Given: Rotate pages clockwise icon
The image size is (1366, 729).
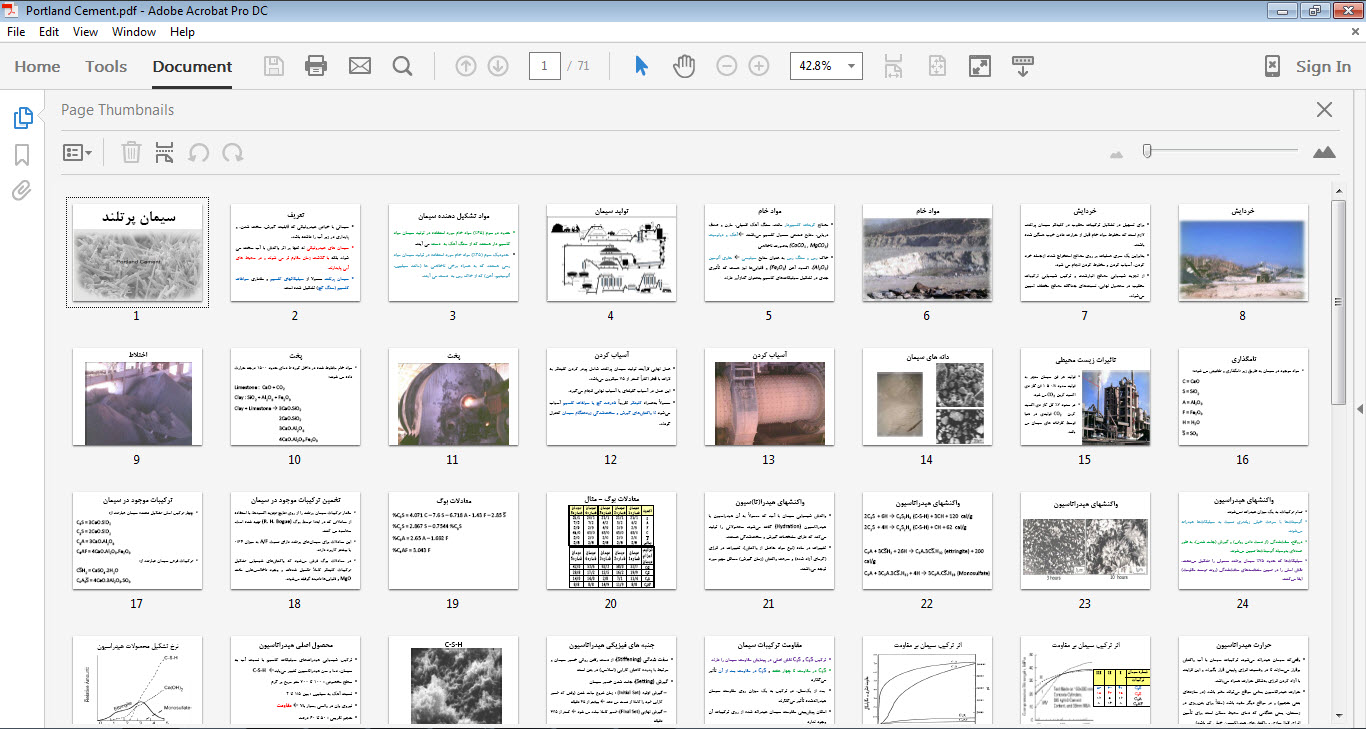Looking at the screenshot, I should (x=233, y=152).
